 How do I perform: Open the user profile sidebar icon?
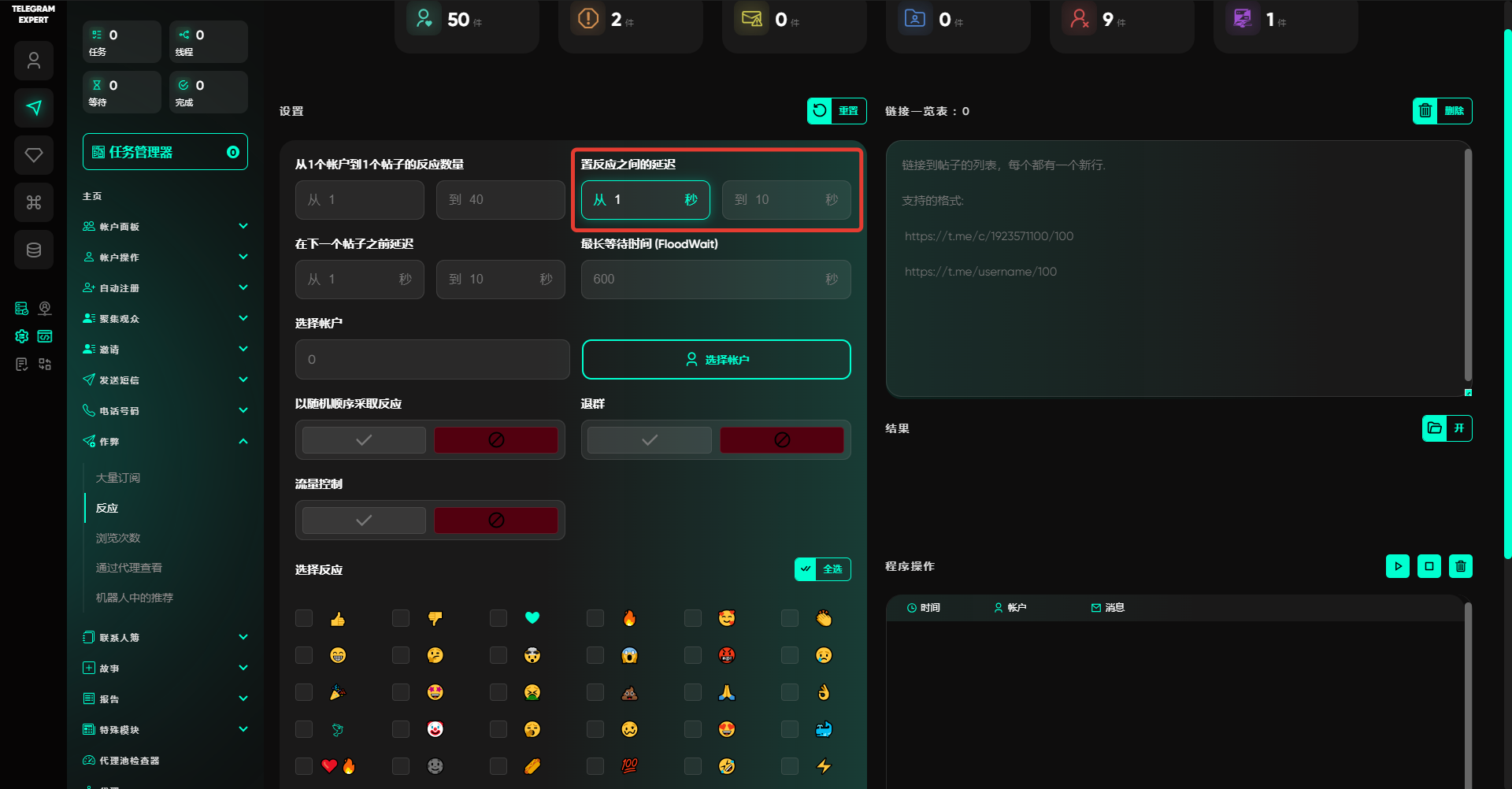point(34,61)
